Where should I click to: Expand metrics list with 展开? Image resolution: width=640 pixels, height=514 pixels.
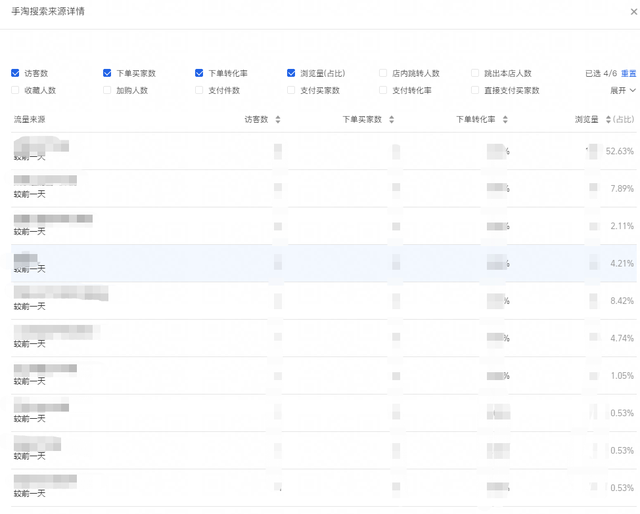pyautogui.click(x=622, y=90)
